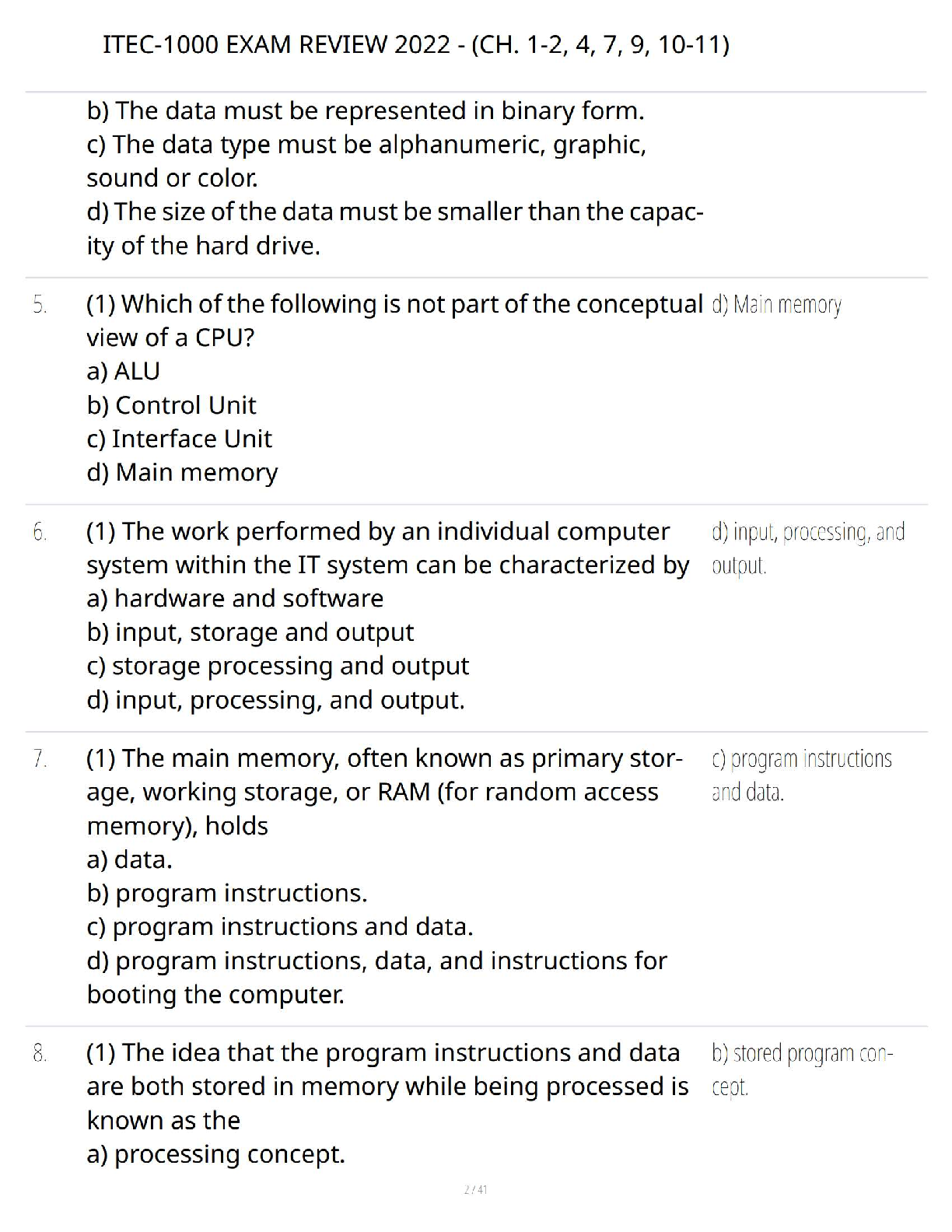
Task: Select option c) storage processing and output
Action: [x=278, y=666]
